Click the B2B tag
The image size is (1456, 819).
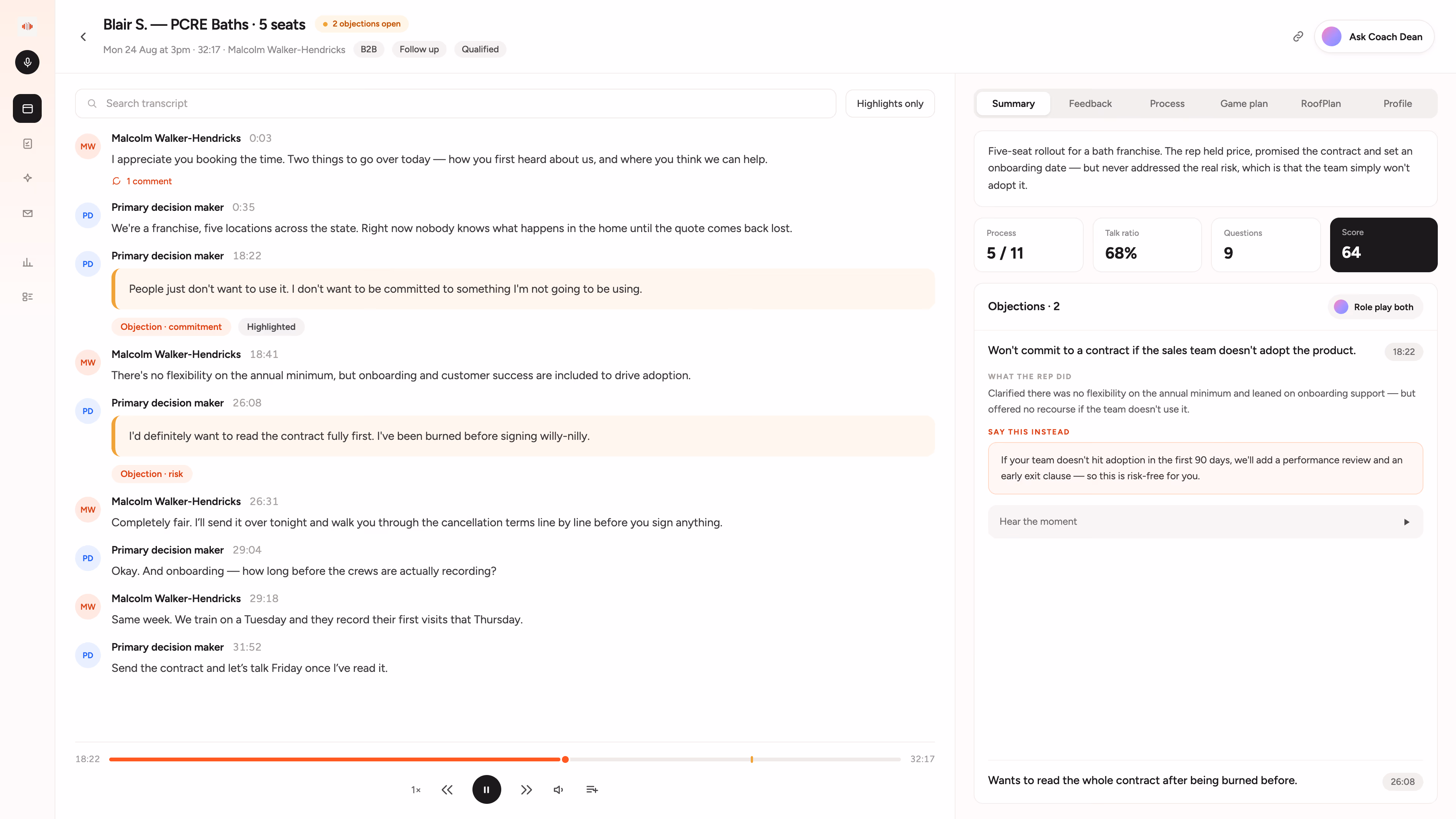click(369, 49)
